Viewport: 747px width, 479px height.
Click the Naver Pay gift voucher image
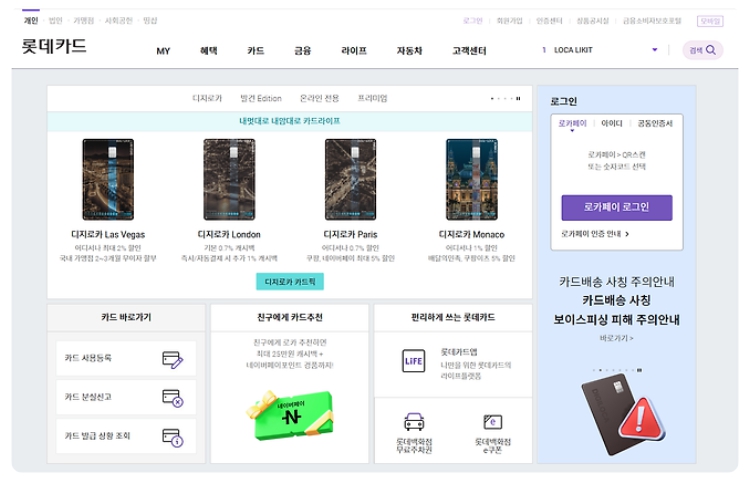[290, 416]
